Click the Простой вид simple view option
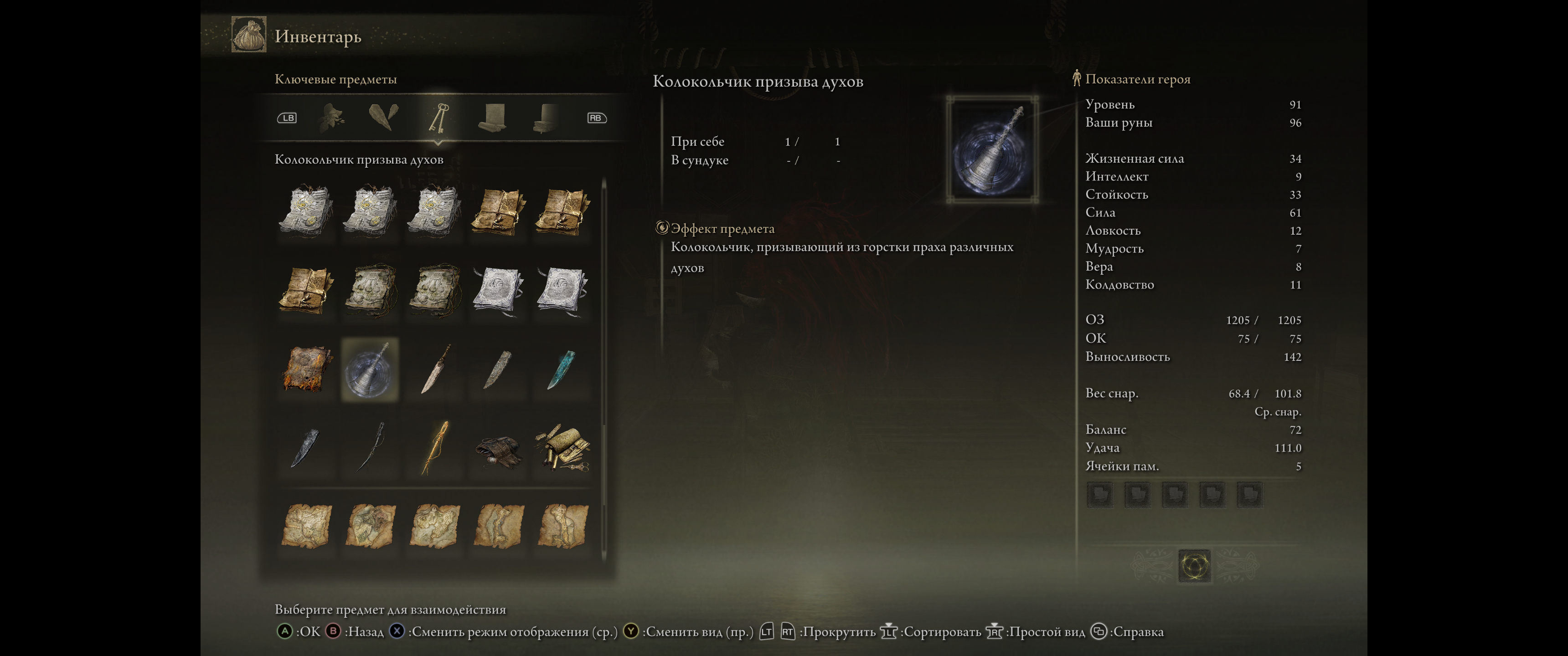The width and height of the screenshot is (1568, 656). click(1036, 632)
